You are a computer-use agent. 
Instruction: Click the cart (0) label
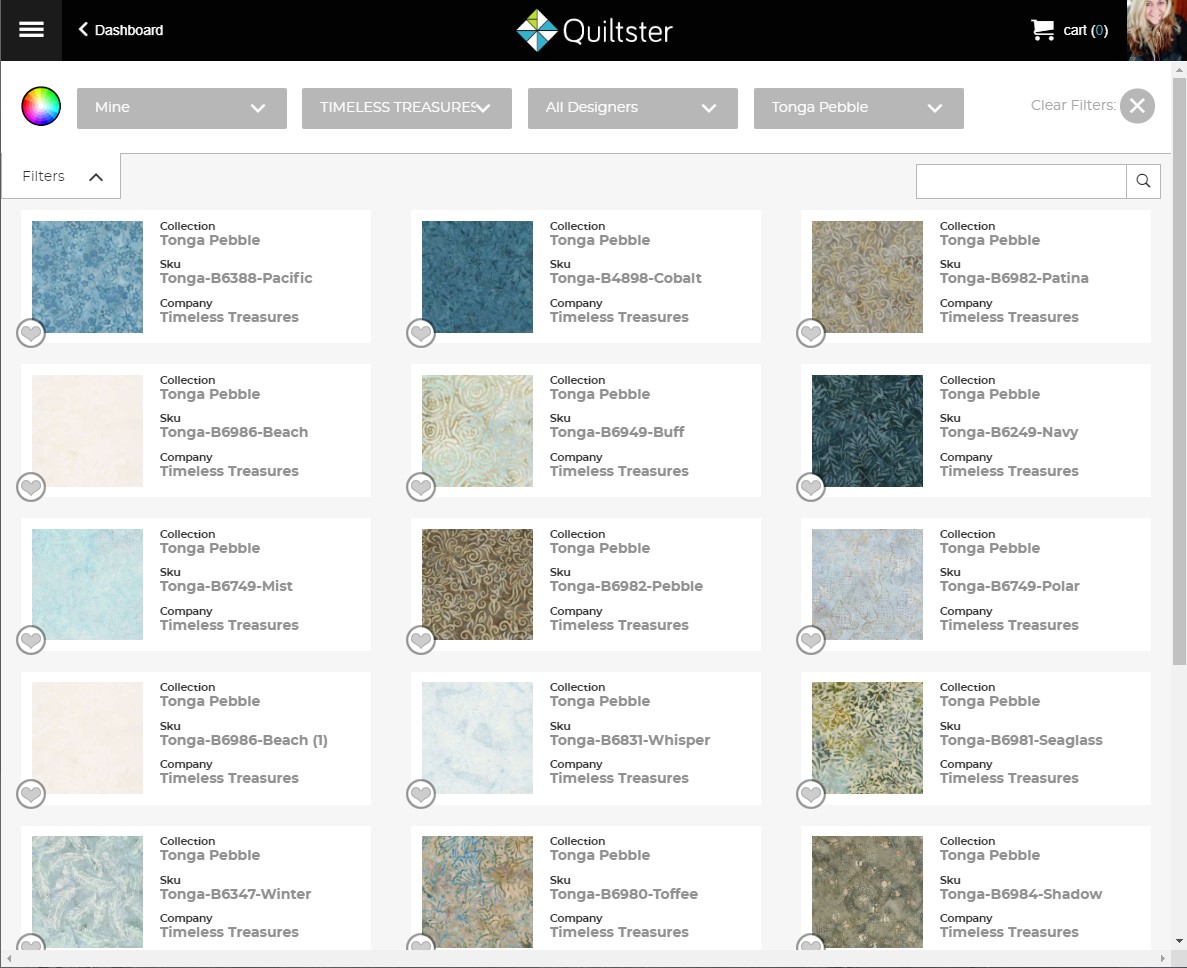pyautogui.click(x=1086, y=30)
